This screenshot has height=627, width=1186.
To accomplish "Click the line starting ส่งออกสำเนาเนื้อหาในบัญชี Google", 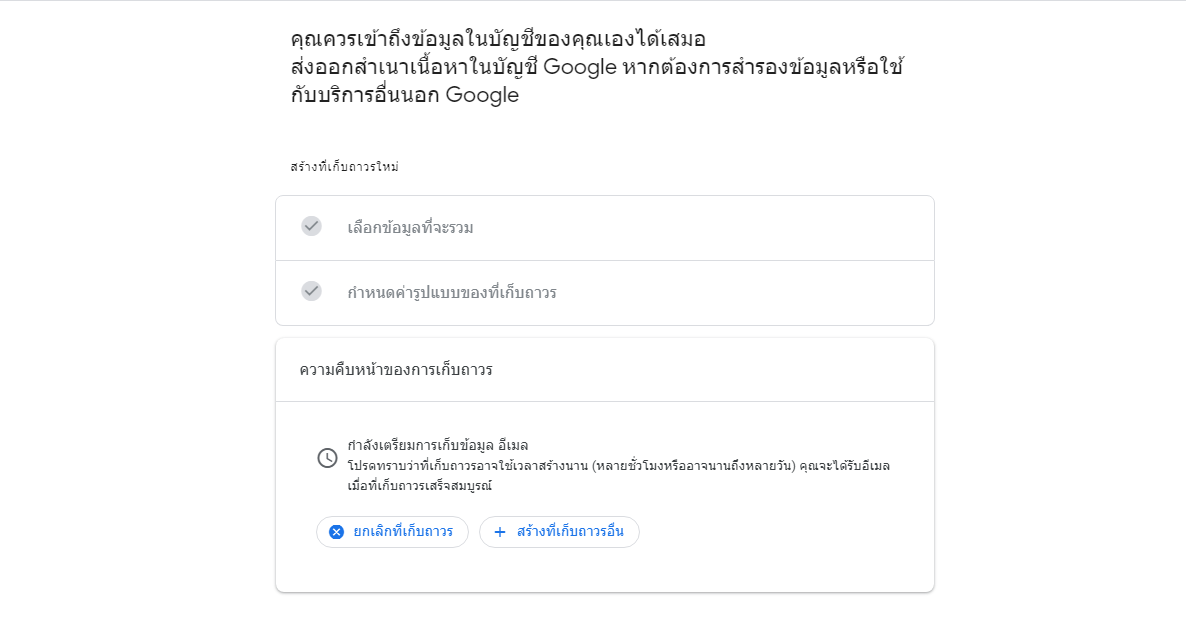I will pyautogui.click(x=597, y=67).
